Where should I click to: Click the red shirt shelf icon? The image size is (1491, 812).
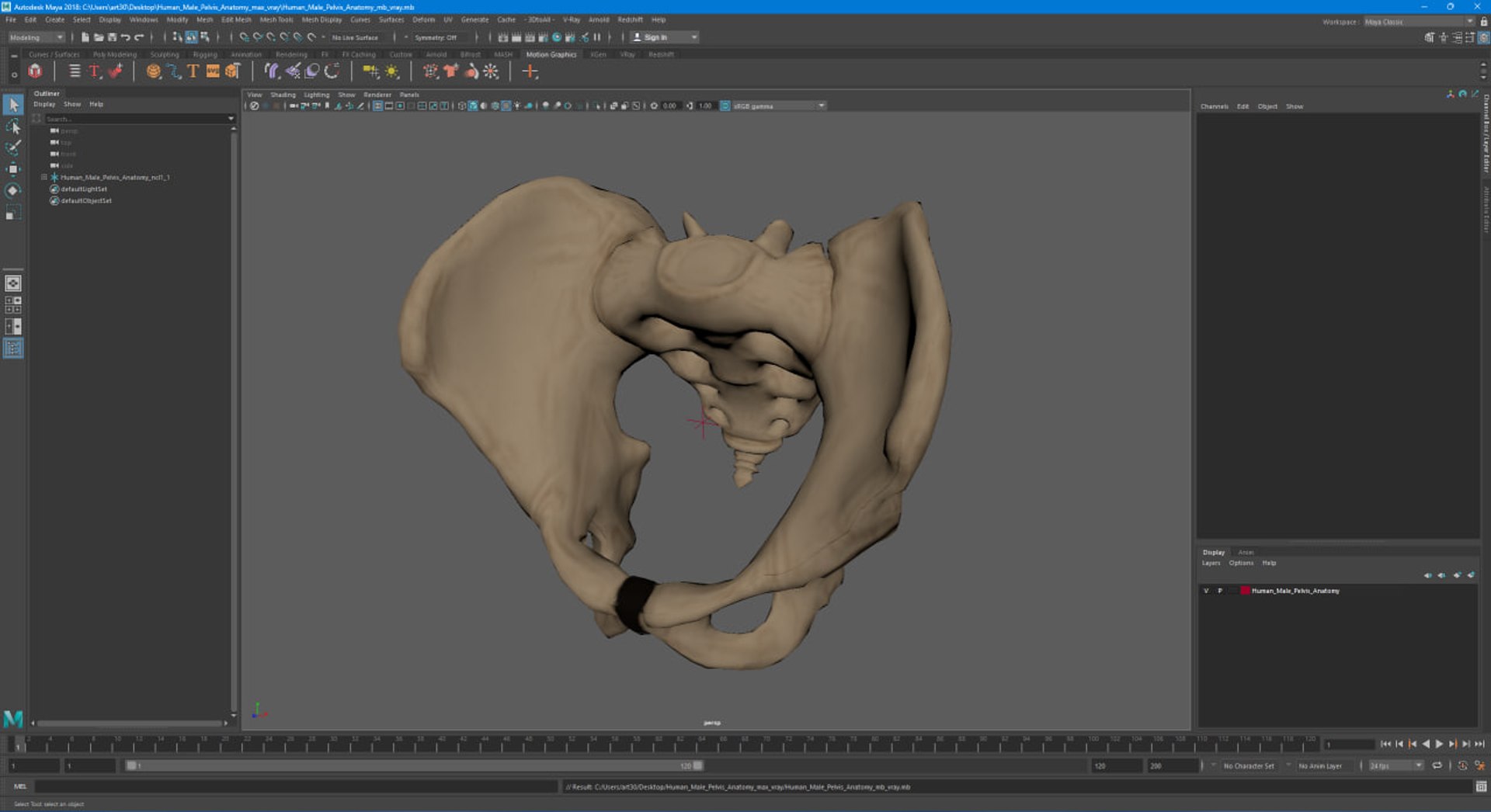pyautogui.click(x=450, y=71)
